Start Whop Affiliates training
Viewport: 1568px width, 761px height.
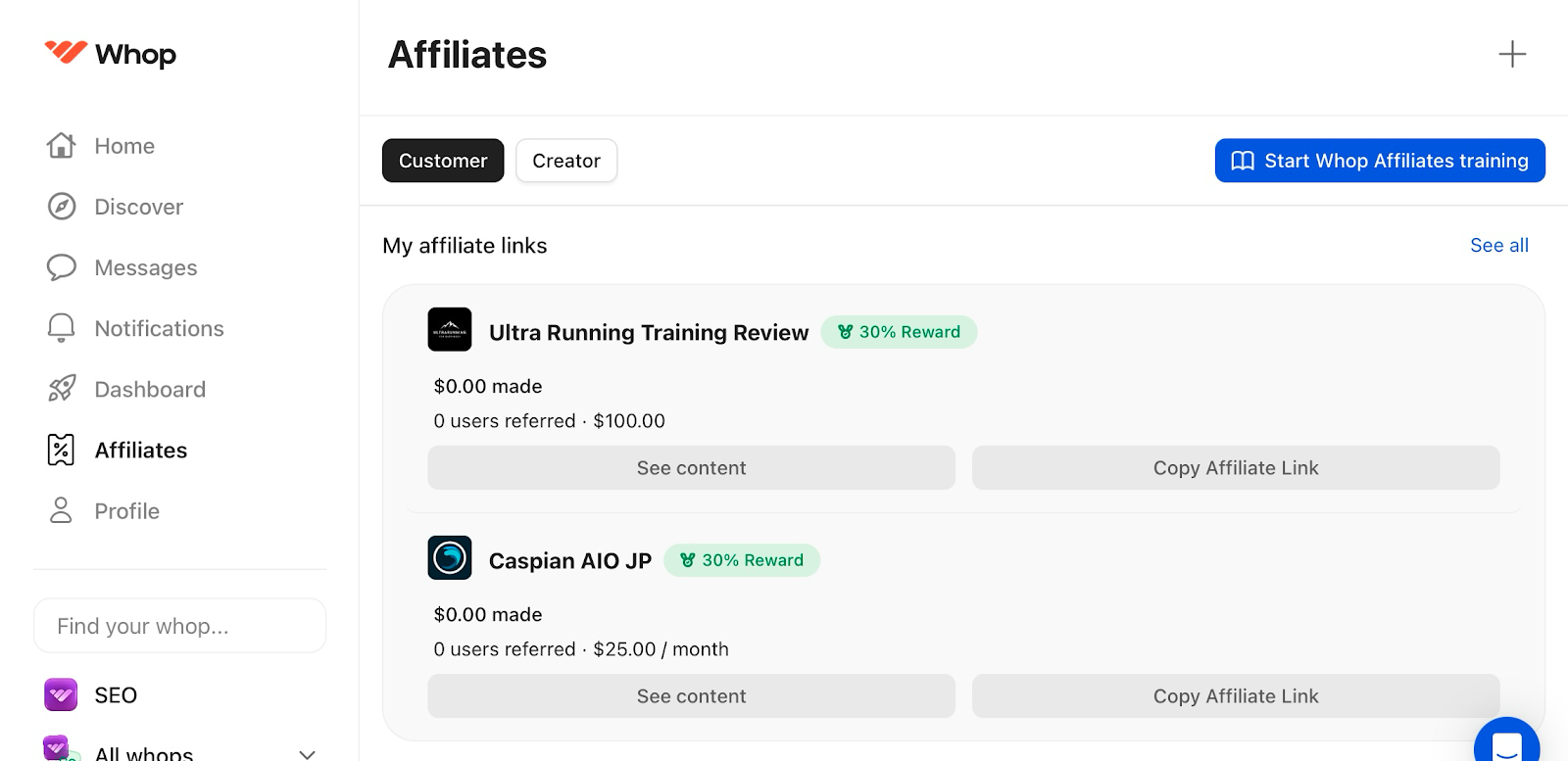coord(1379,160)
